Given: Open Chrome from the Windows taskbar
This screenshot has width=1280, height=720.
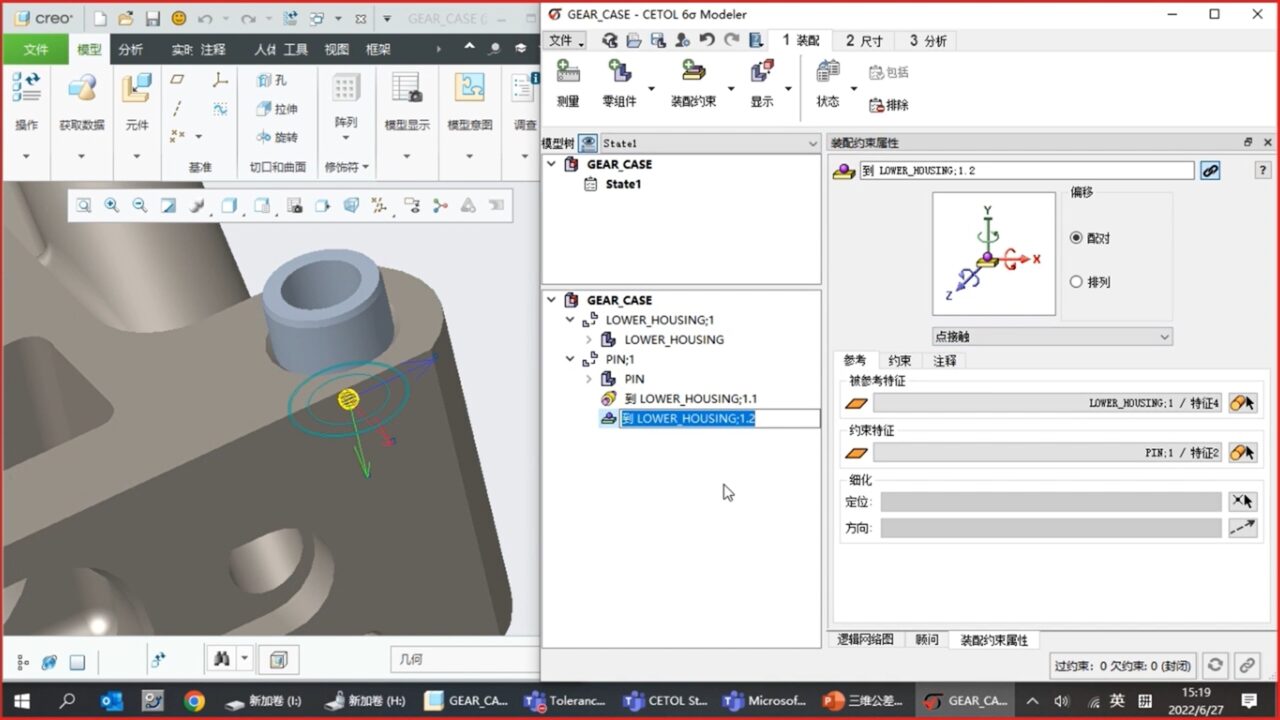Looking at the screenshot, I should click(194, 700).
